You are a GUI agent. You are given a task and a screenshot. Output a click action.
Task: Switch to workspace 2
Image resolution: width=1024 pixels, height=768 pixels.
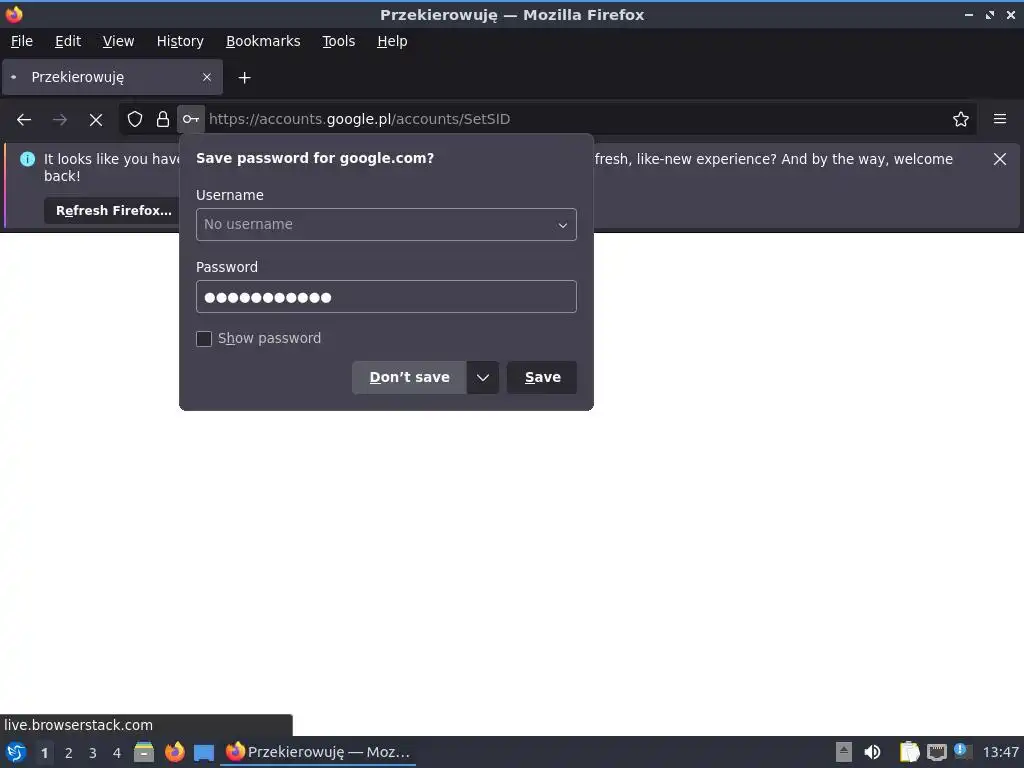pyautogui.click(x=69, y=753)
